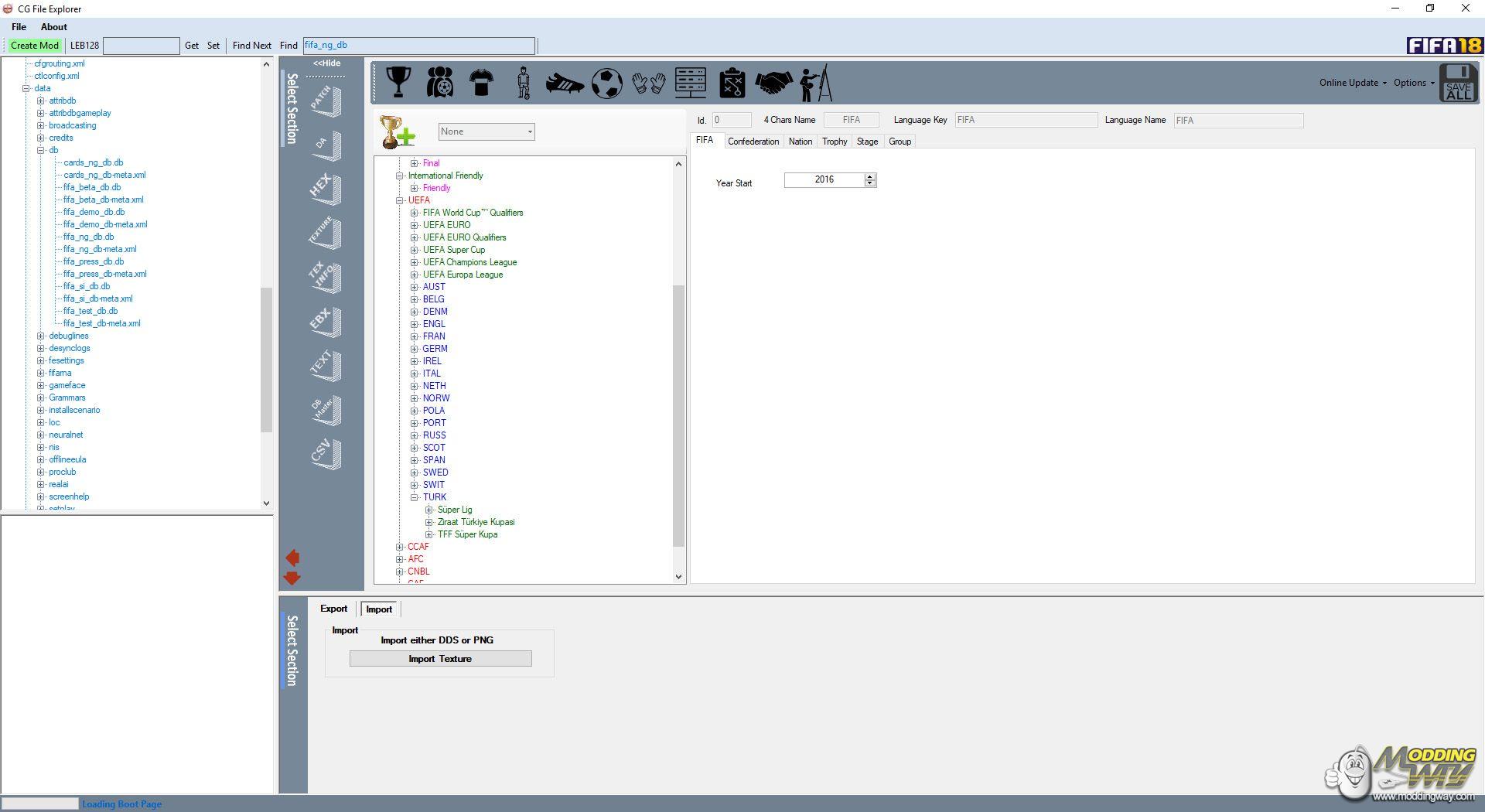Open the soccer ball section icon
This screenshot has width=1485, height=812.
click(x=607, y=83)
